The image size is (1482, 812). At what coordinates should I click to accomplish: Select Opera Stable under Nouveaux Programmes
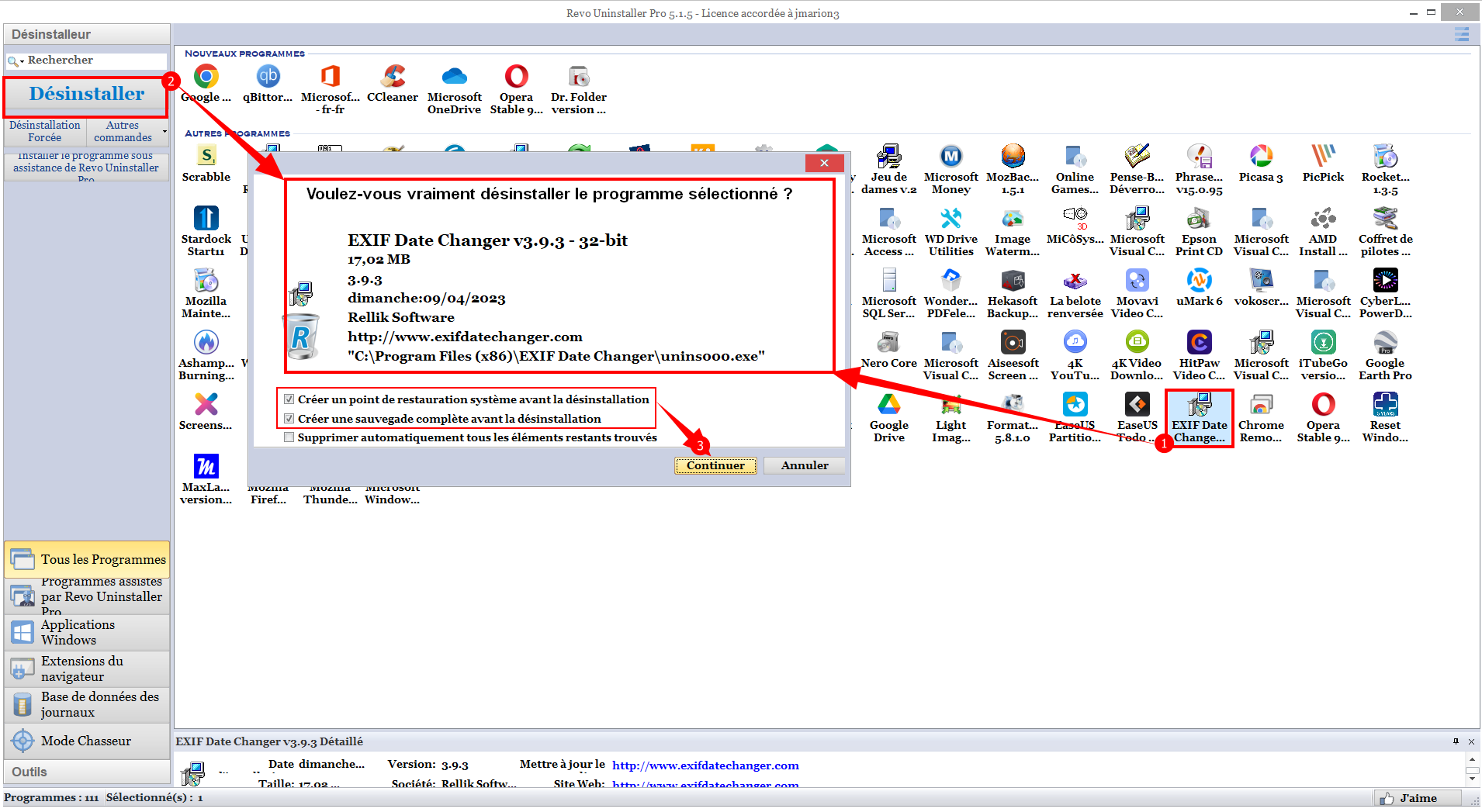pos(517,77)
